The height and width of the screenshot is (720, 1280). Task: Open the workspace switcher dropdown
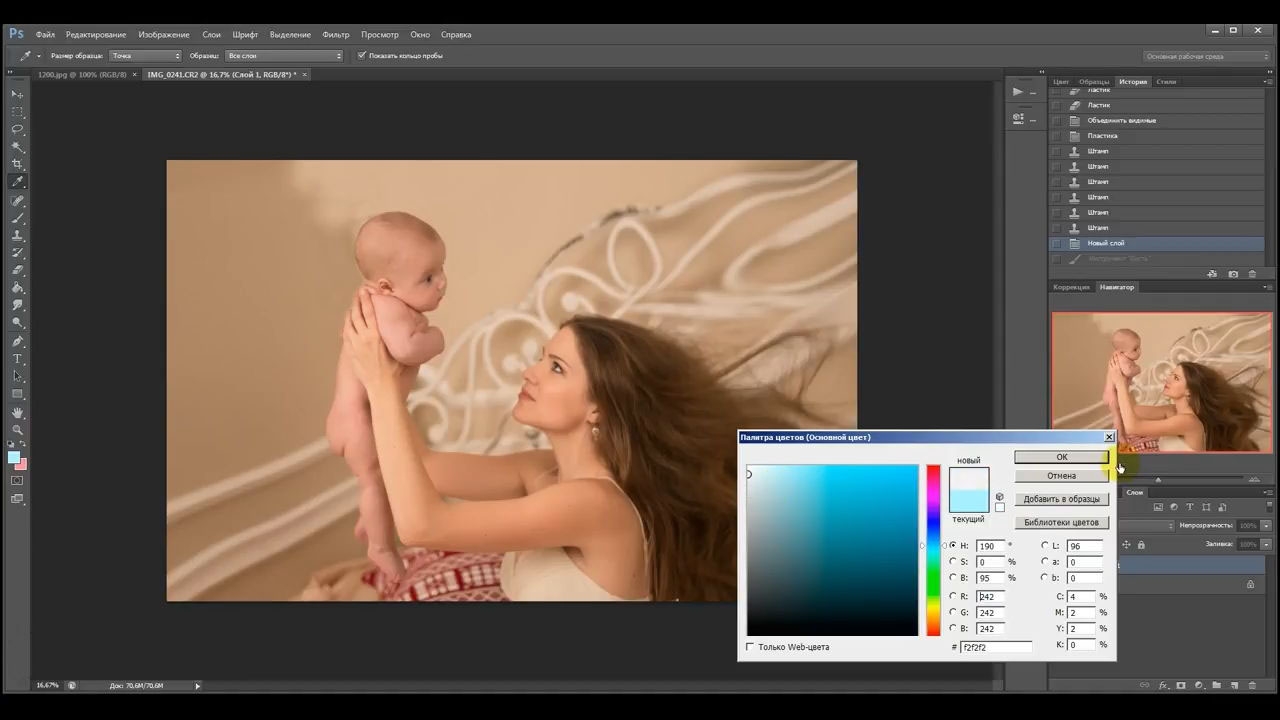coord(1207,57)
